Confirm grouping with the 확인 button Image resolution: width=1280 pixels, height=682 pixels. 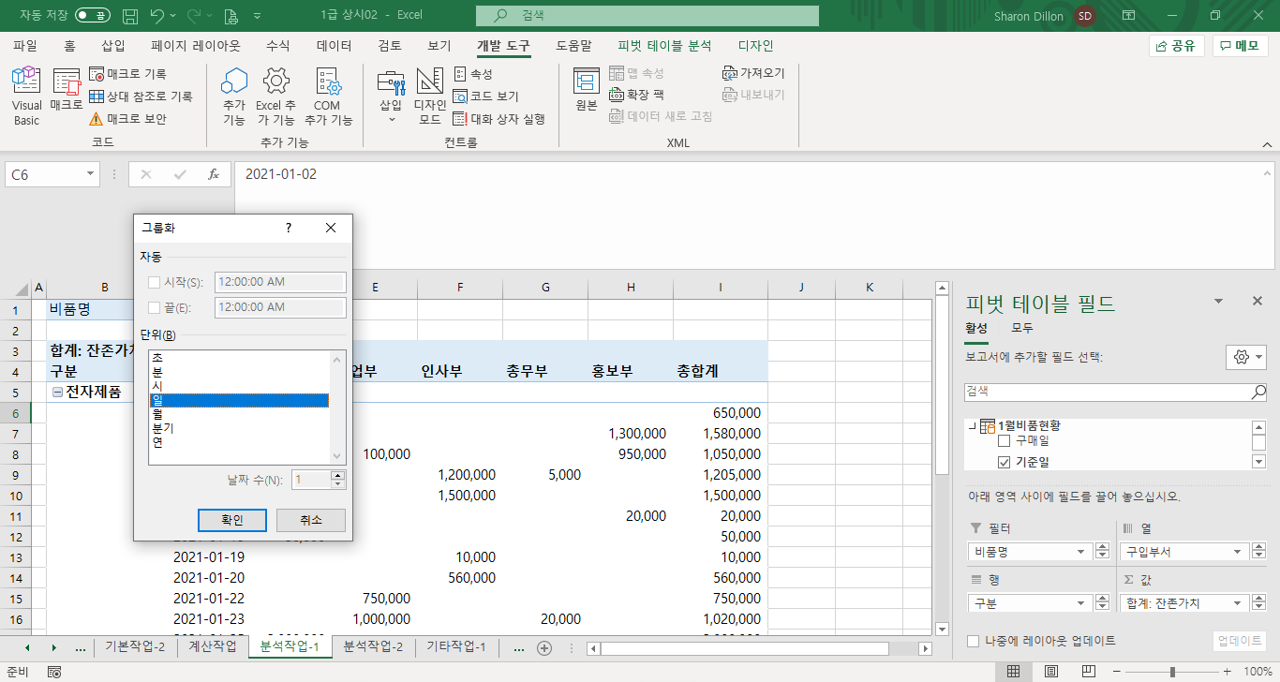pos(231,520)
